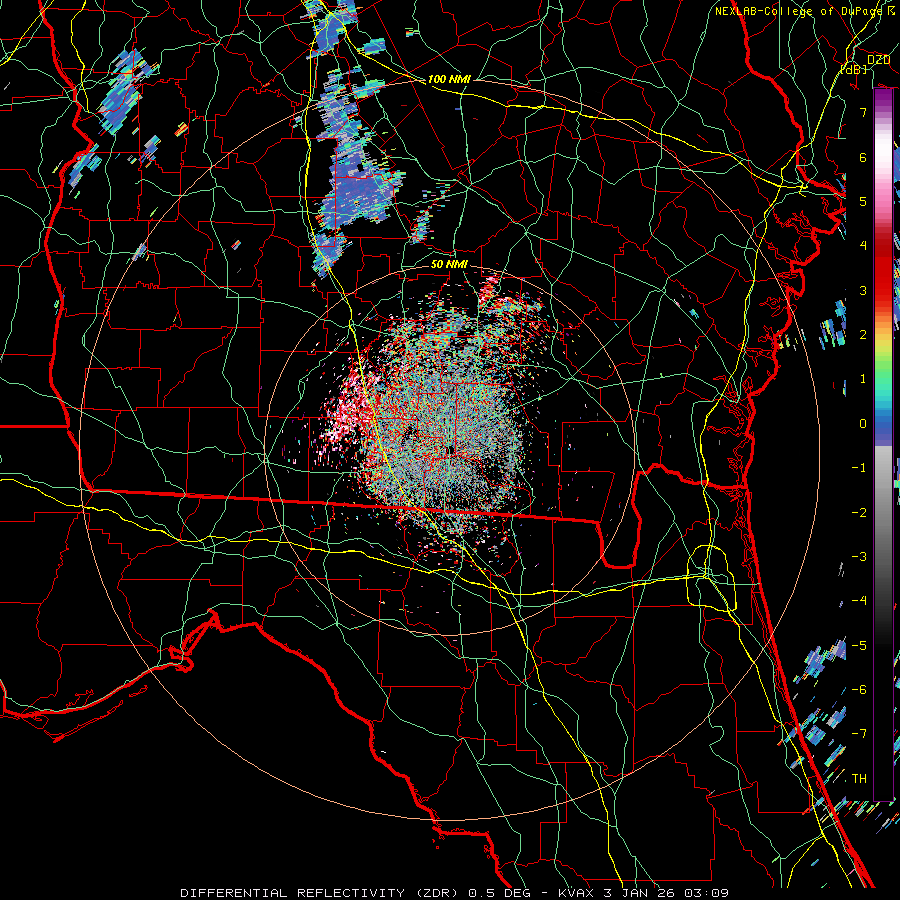Click the scale value "3"
Viewport: 900px width, 900px height.
tap(863, 290)
